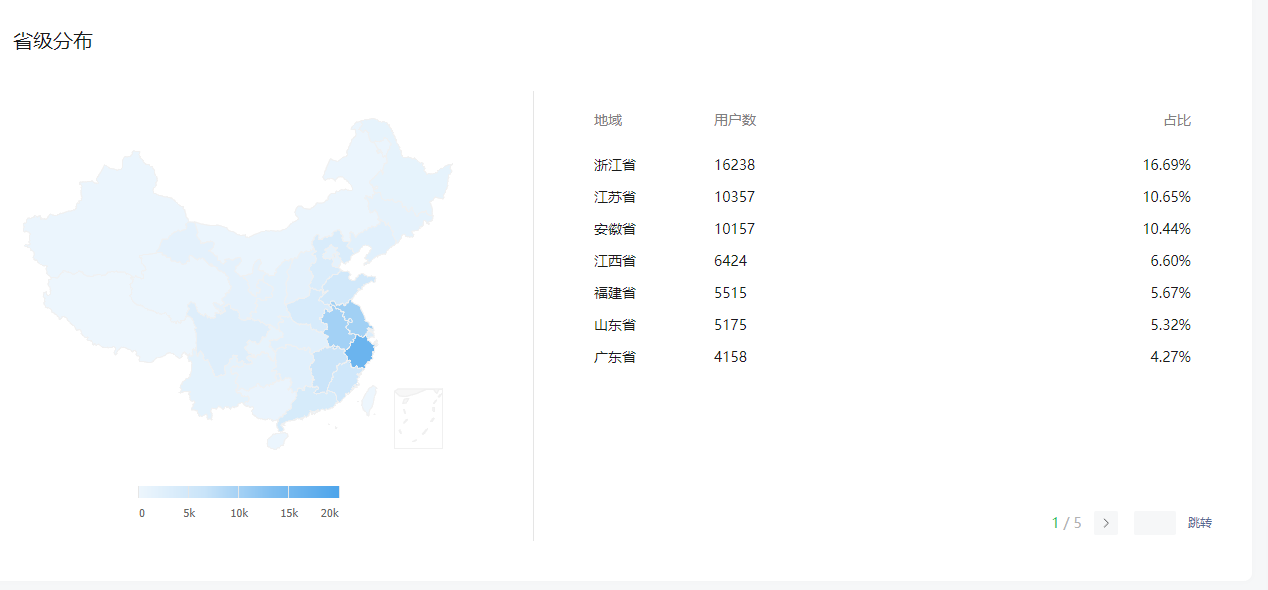Viewport: 1268px width, 590px height.
Task: Click the 10k mark on legend scale
Action: point(239,513)
